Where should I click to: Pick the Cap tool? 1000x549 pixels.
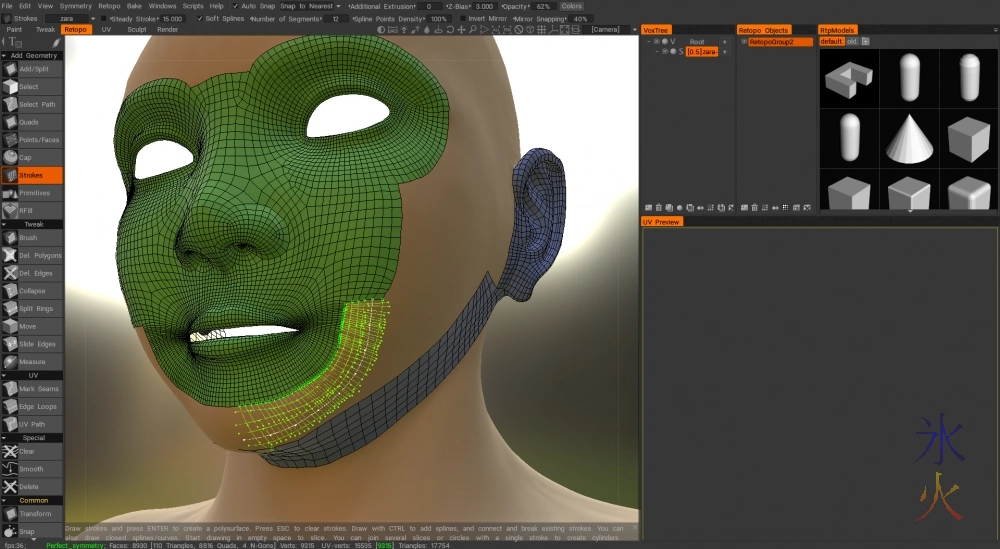coord(32,157)
